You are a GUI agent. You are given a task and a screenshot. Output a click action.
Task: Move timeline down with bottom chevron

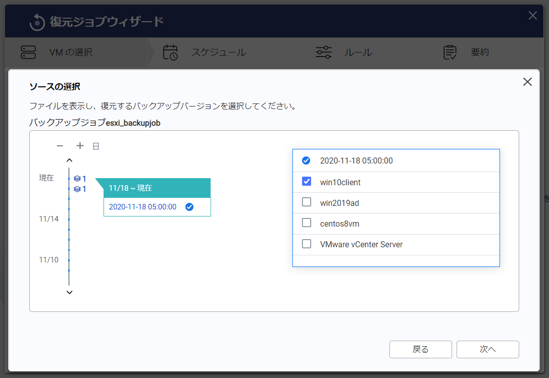click(x=69, y=292)
